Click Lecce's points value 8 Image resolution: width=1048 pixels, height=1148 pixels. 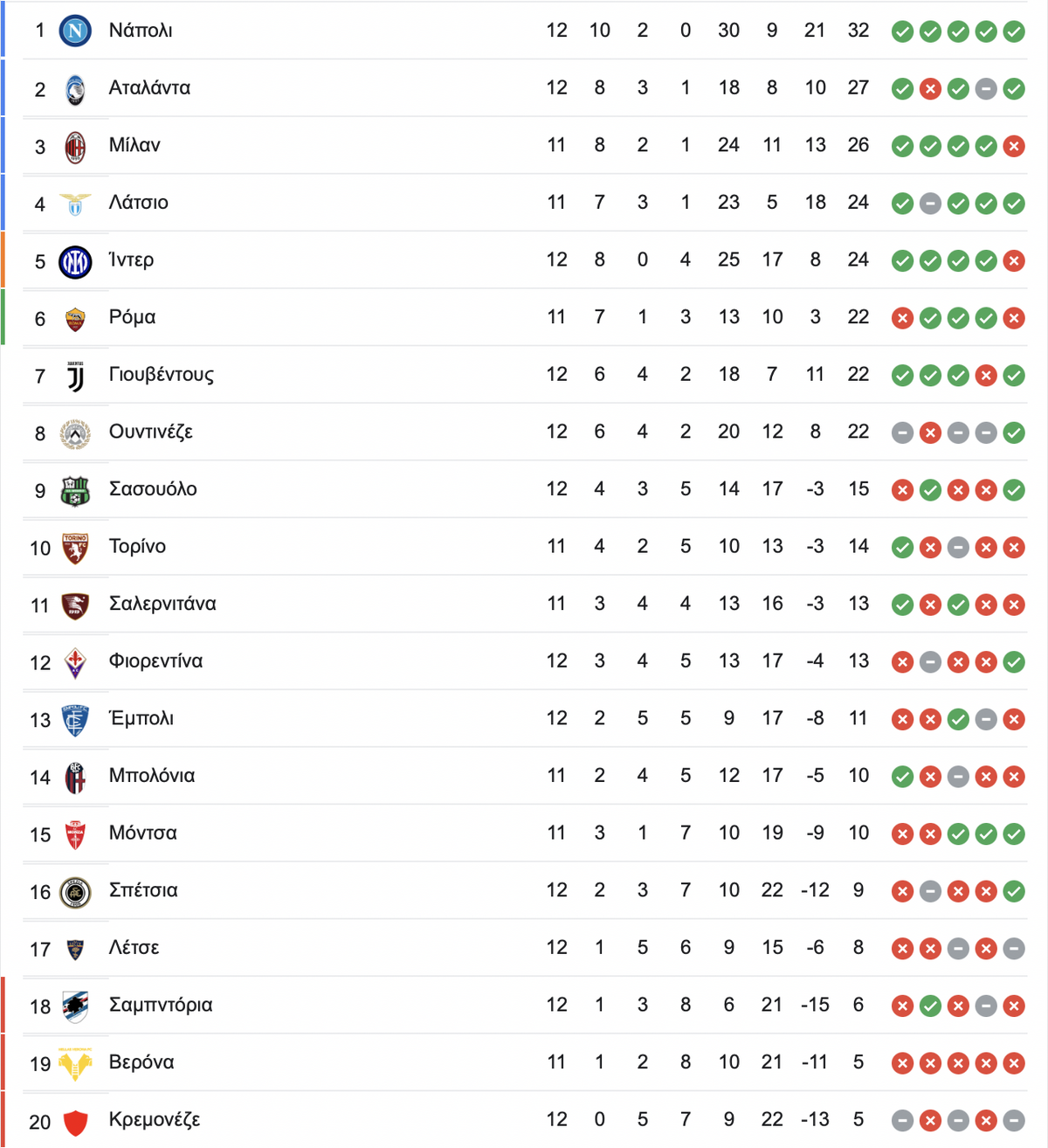858,948
